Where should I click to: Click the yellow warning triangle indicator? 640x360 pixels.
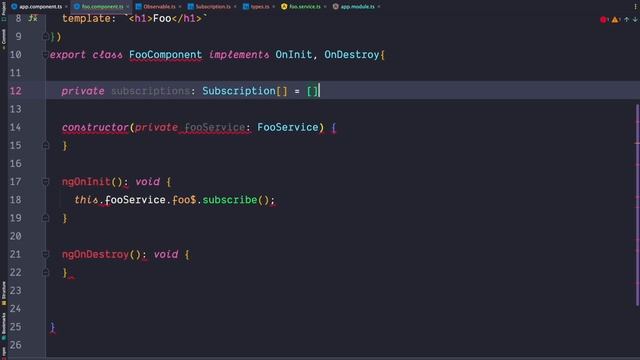tap(615, 20)
